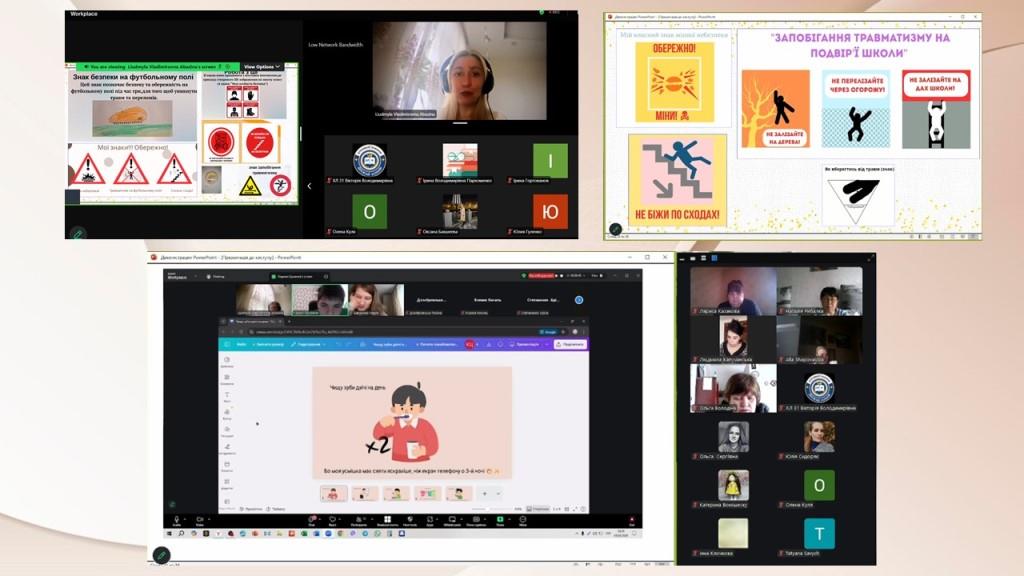
Task: Expand the dropdown arrow beside Canva add page
Action: click(x=498, y=493)
